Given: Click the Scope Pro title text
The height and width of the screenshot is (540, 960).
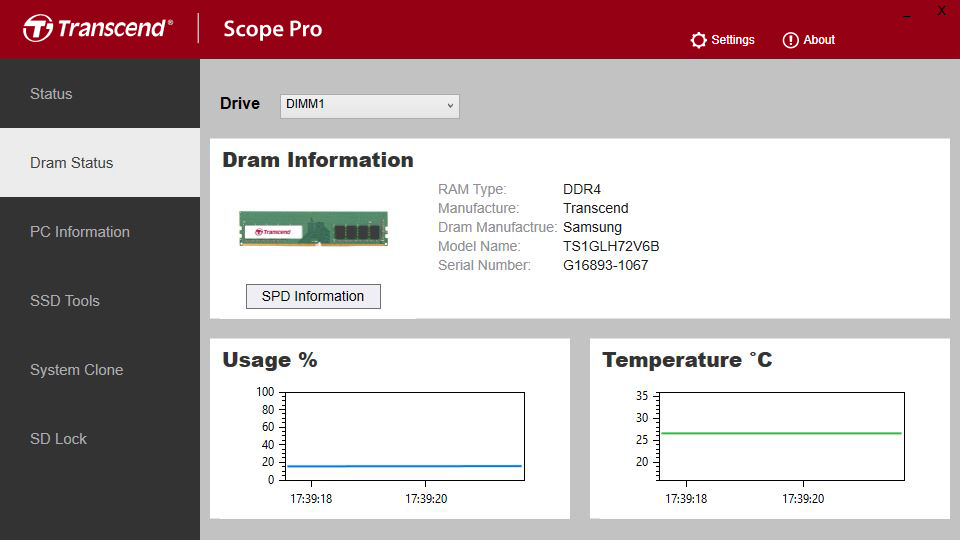Looking at the screenshot, I should tap(272, 29).
